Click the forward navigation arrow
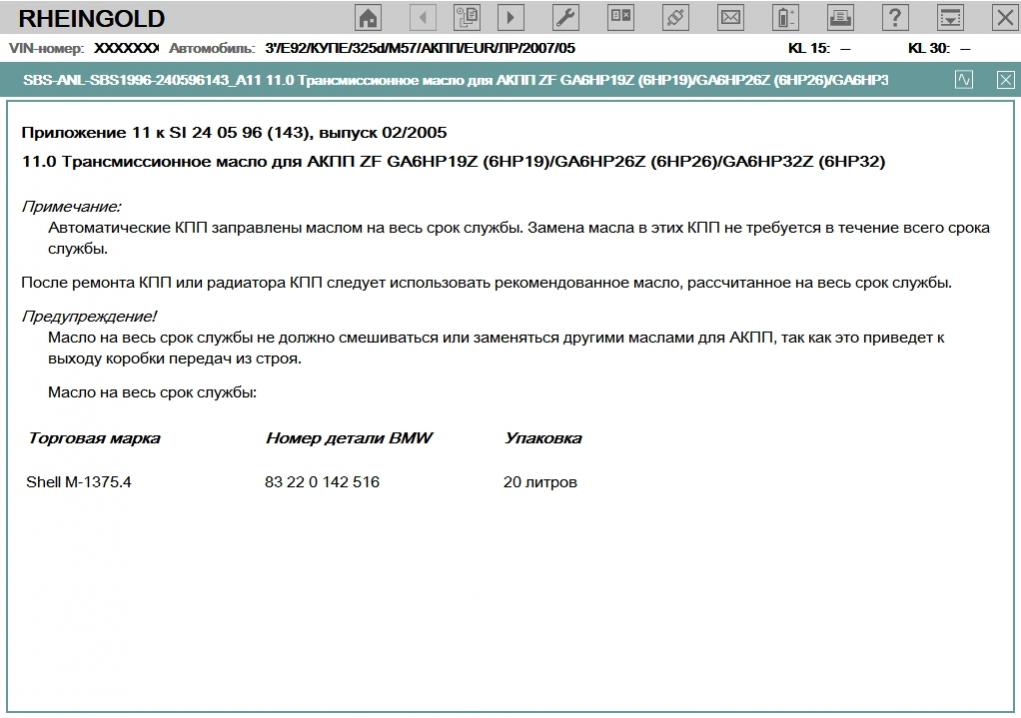The image size is (1021, 718). point(511,17)
